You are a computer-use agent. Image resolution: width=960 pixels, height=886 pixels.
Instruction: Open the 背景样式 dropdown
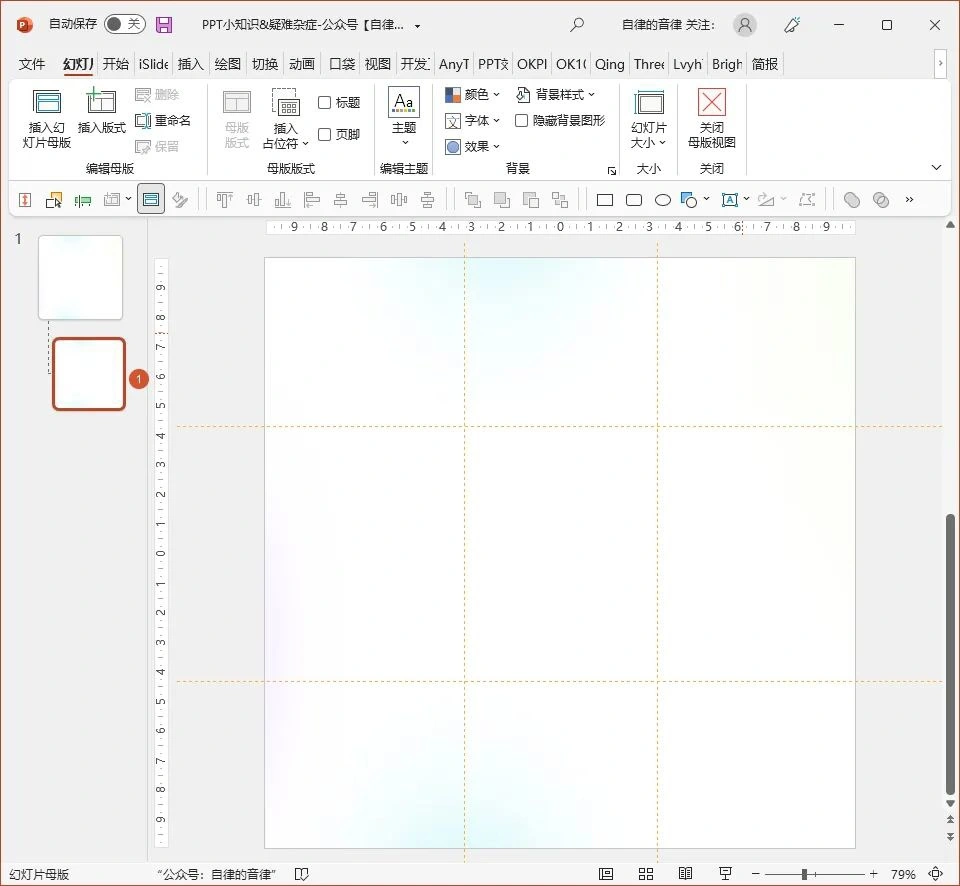555,95
